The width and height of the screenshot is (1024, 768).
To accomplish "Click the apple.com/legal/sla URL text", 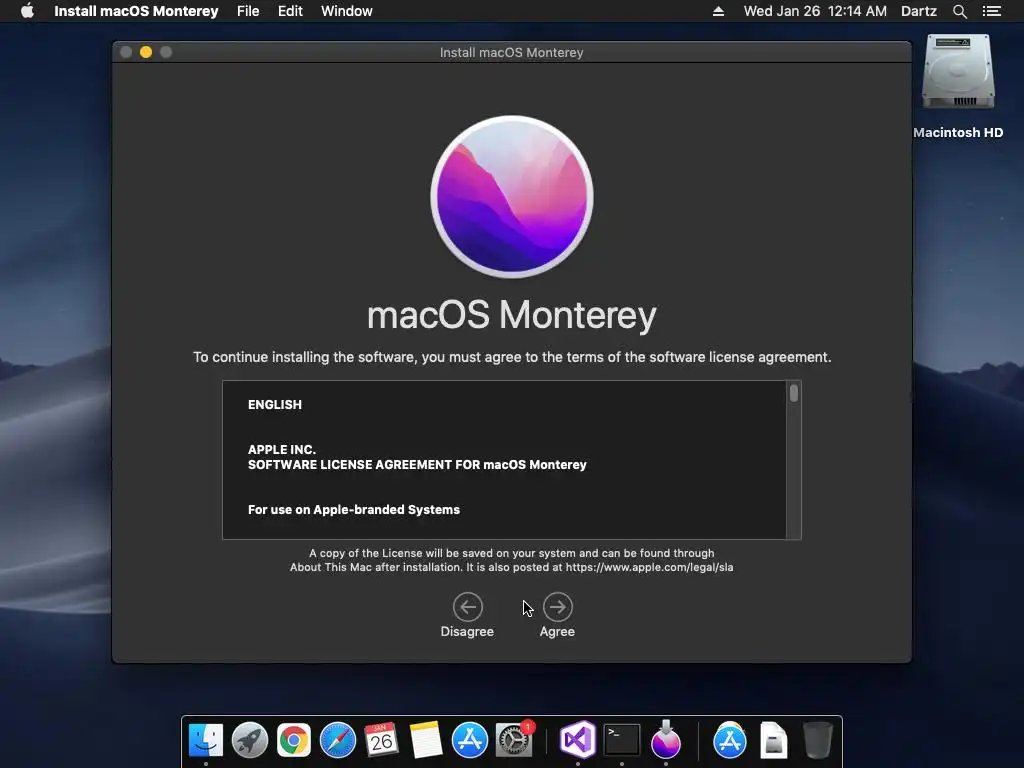I will tap(649, 567).
